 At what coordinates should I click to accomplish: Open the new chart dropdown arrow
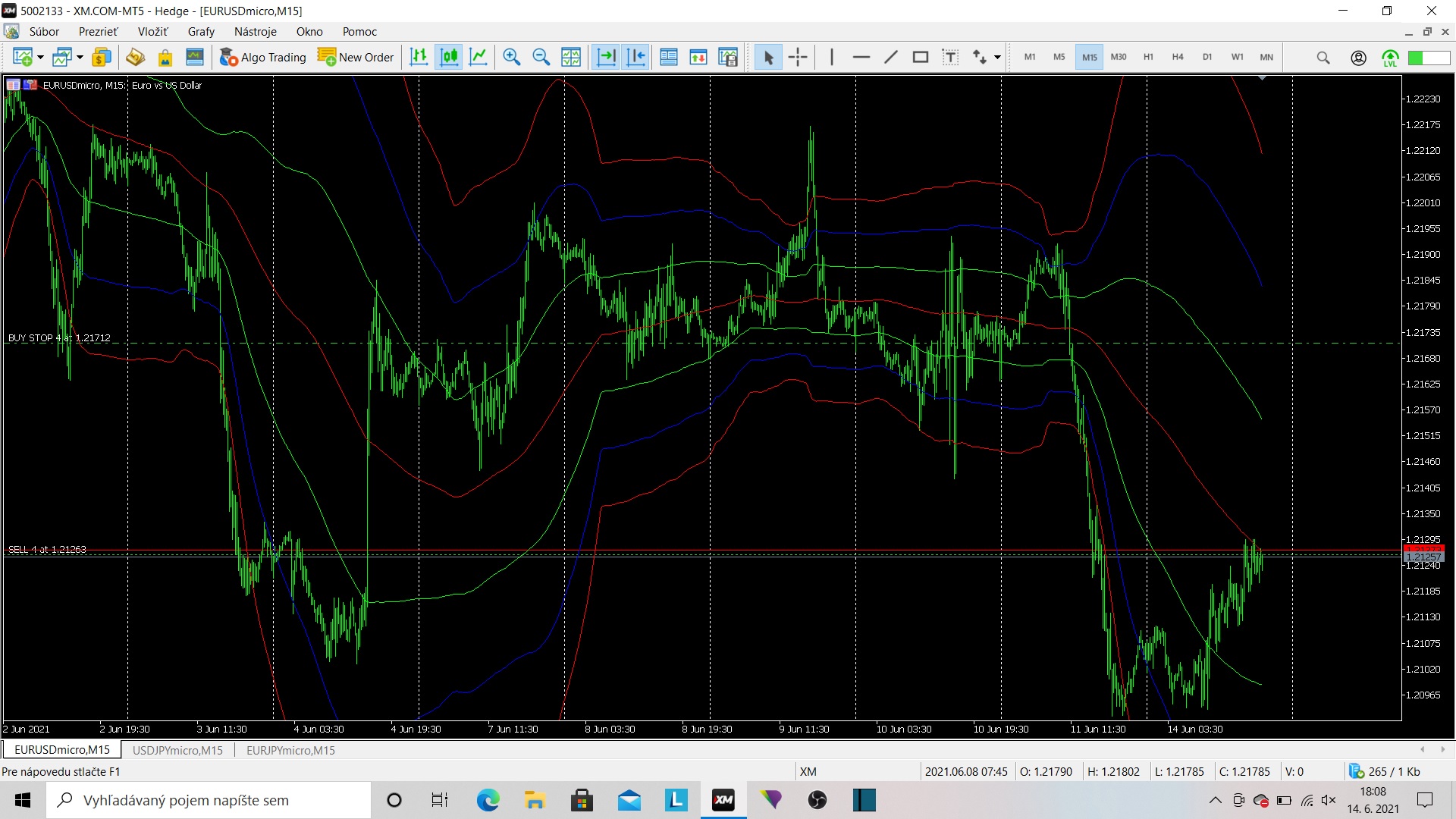pyautogui.click(x=40, y=58)
